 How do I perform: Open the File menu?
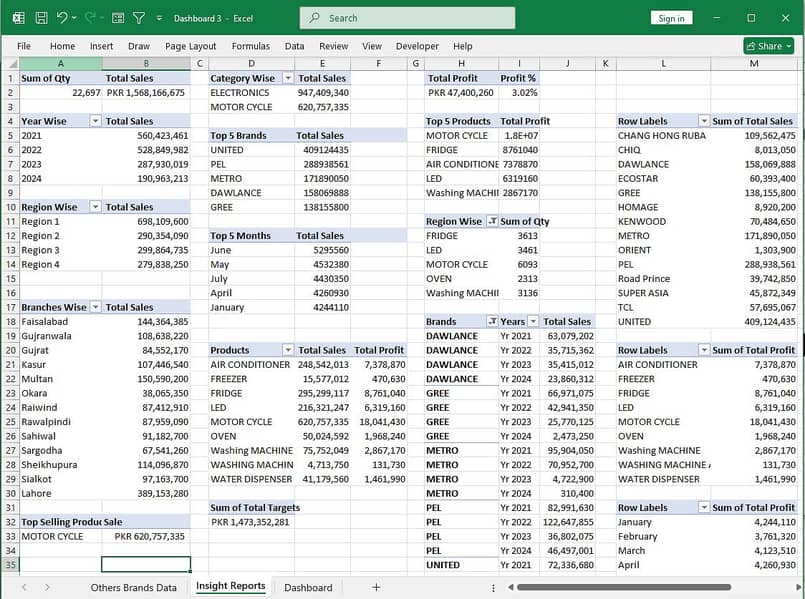(x=24, y=46)
